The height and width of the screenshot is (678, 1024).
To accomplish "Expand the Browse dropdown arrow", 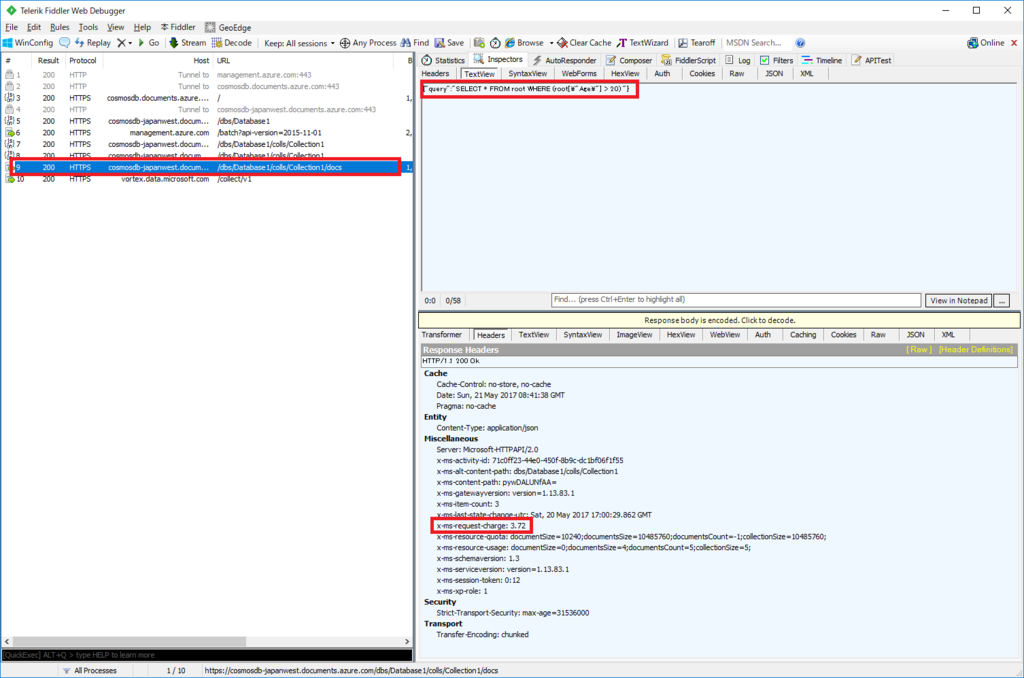I will click(551, 43).
